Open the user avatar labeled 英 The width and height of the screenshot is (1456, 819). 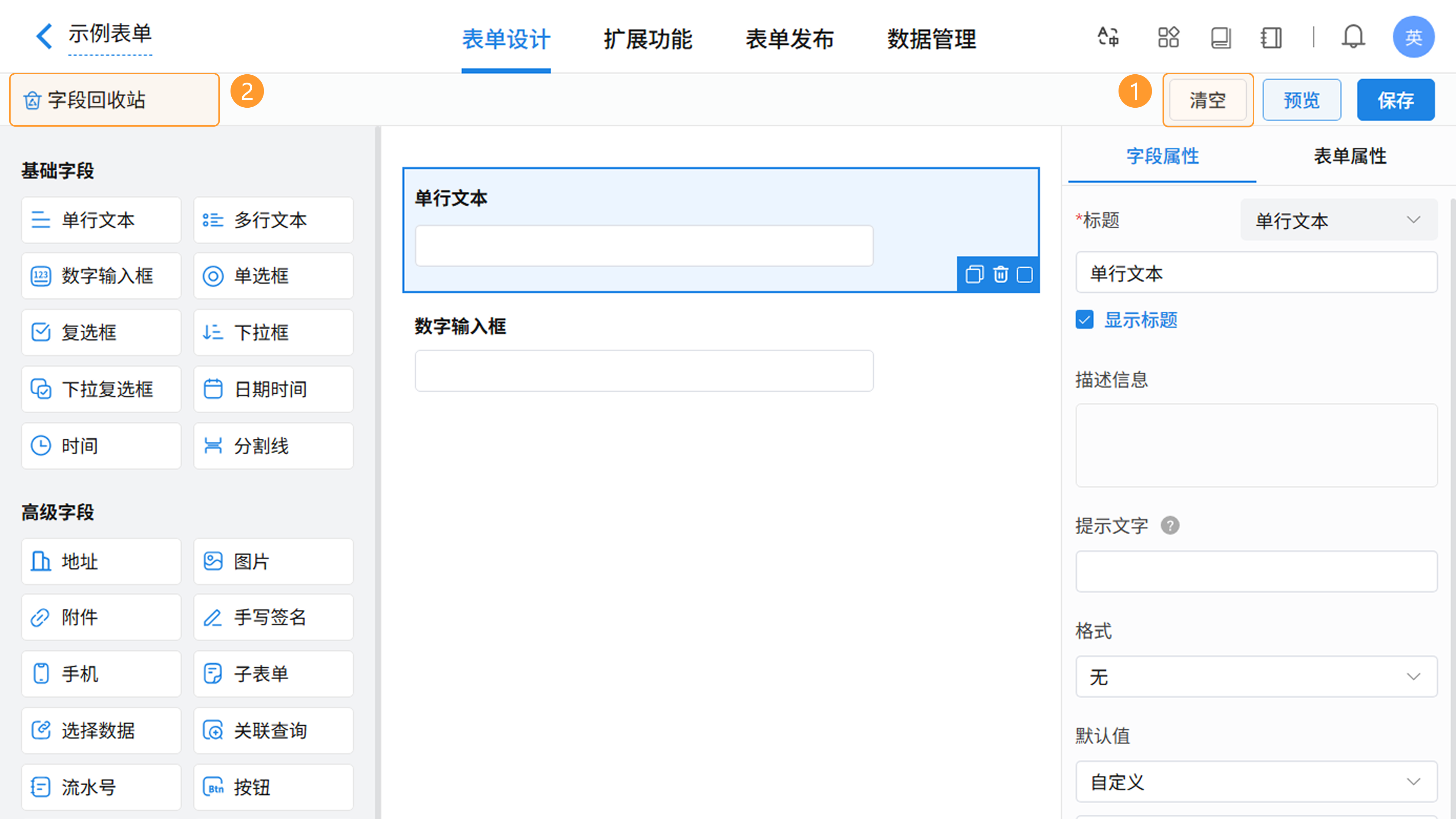[x=1413, y=37]
